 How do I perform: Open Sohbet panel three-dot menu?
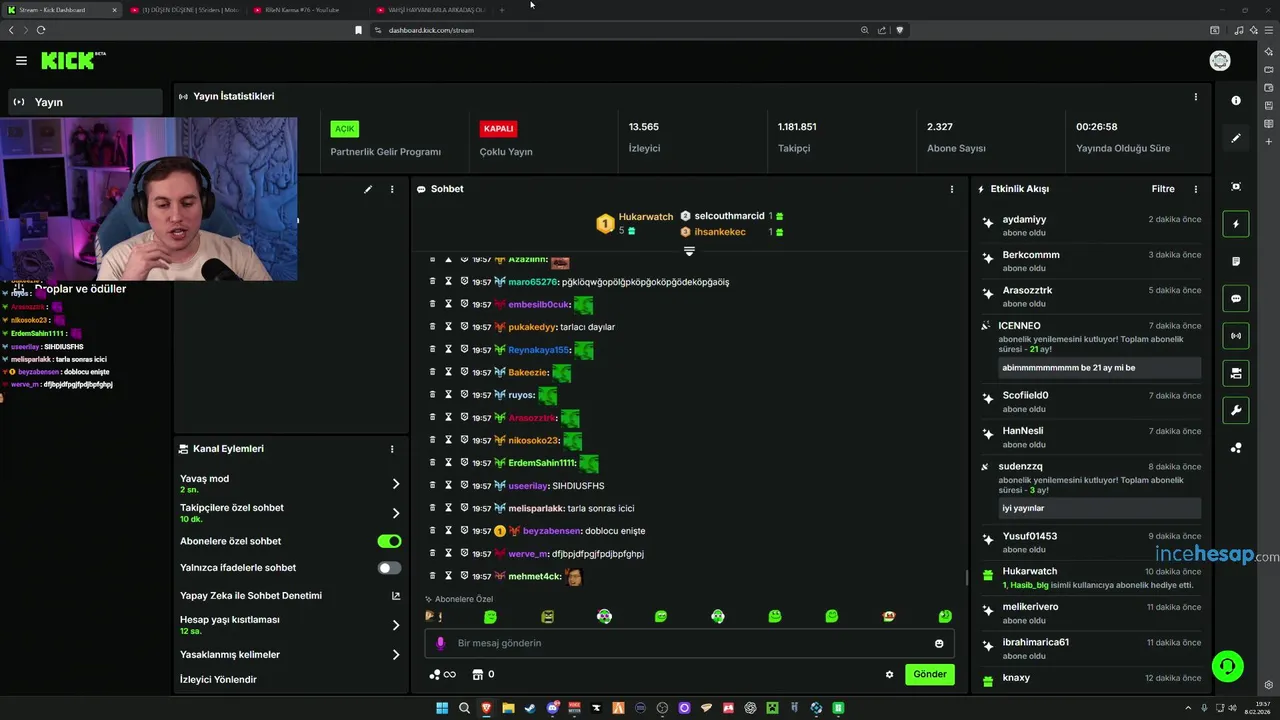[x=951, y=189]
